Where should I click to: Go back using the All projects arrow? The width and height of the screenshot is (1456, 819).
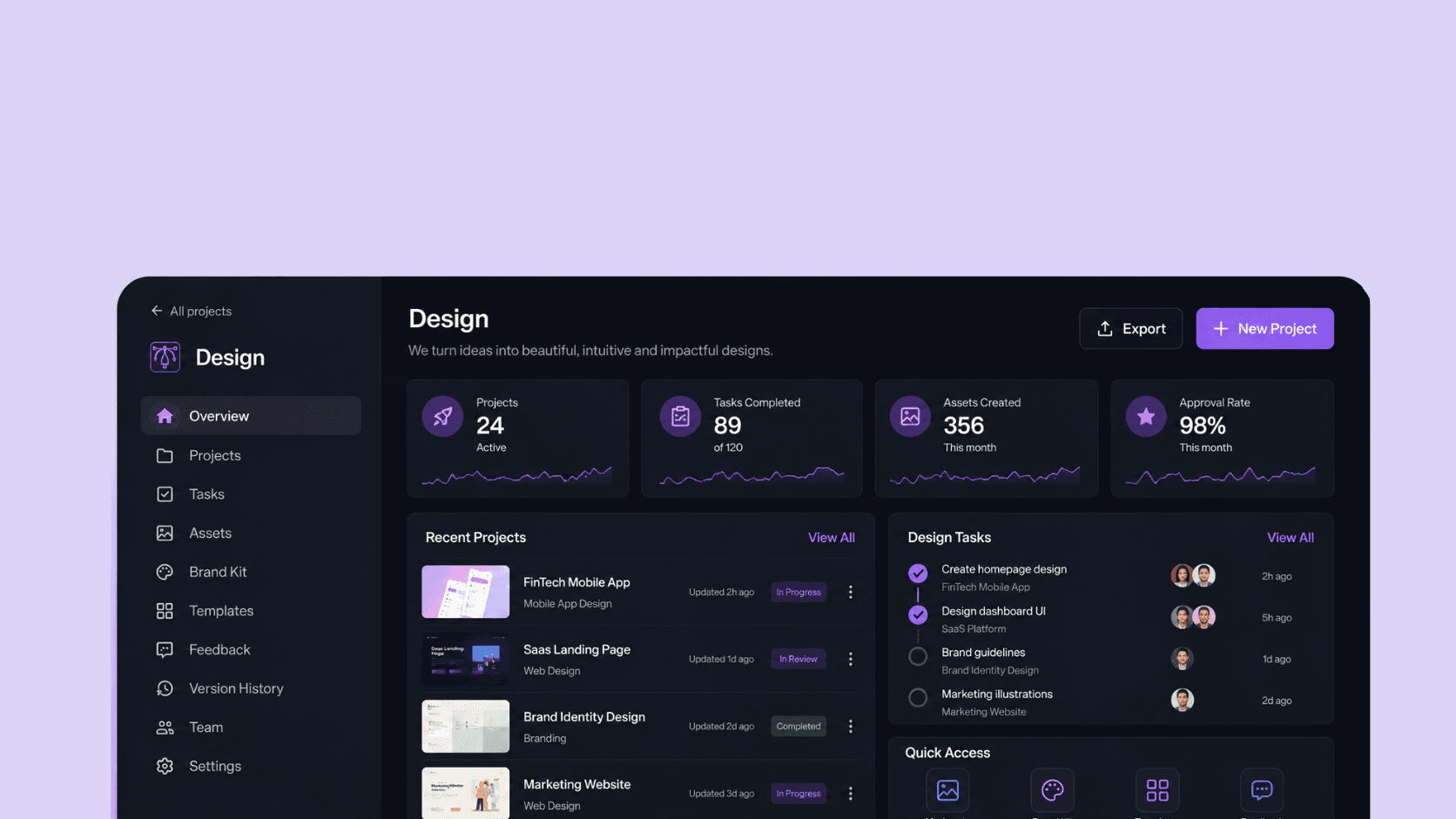[x=157, y=311]
